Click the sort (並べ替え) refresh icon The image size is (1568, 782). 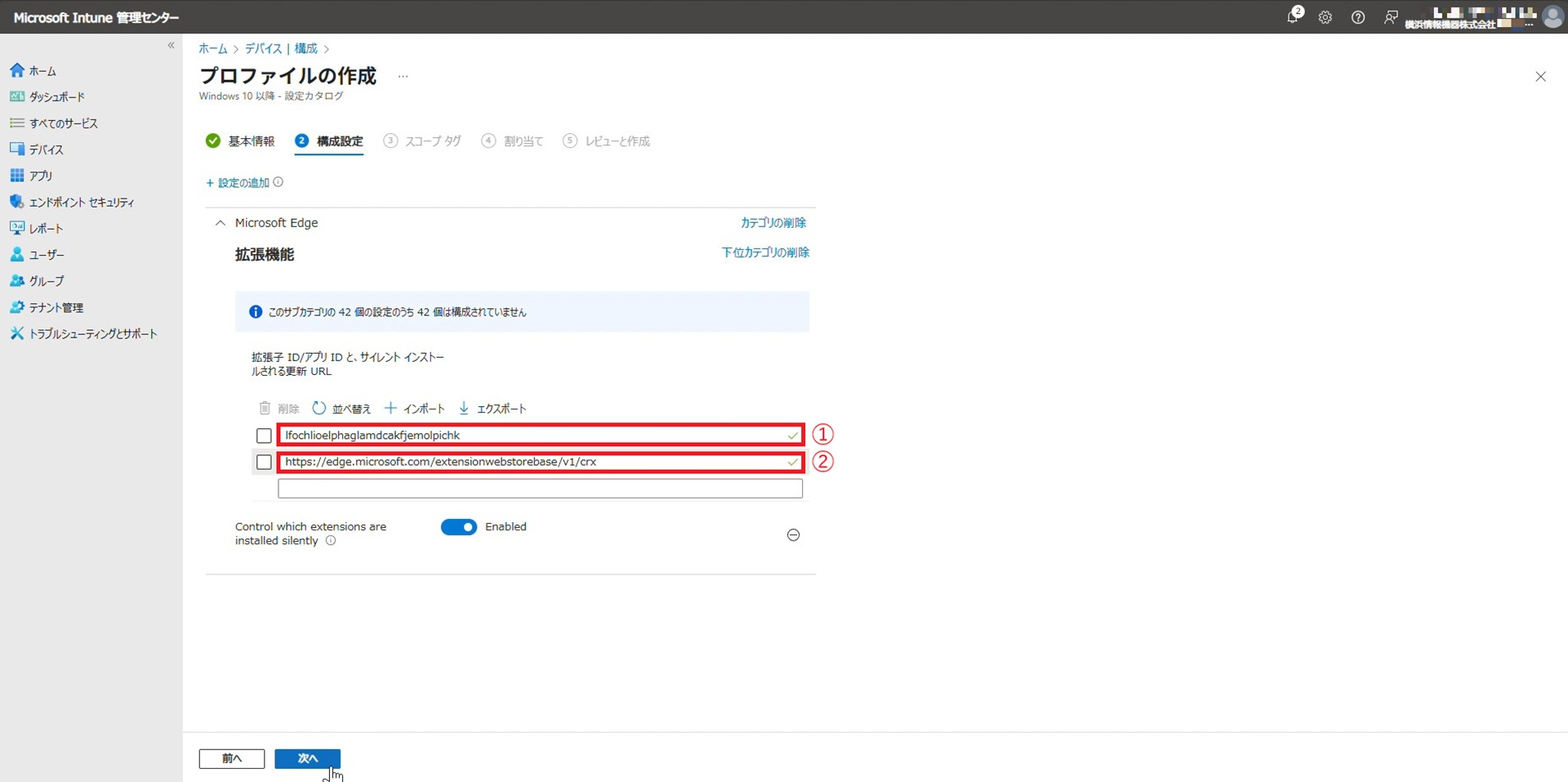click(x=318, y=408)
